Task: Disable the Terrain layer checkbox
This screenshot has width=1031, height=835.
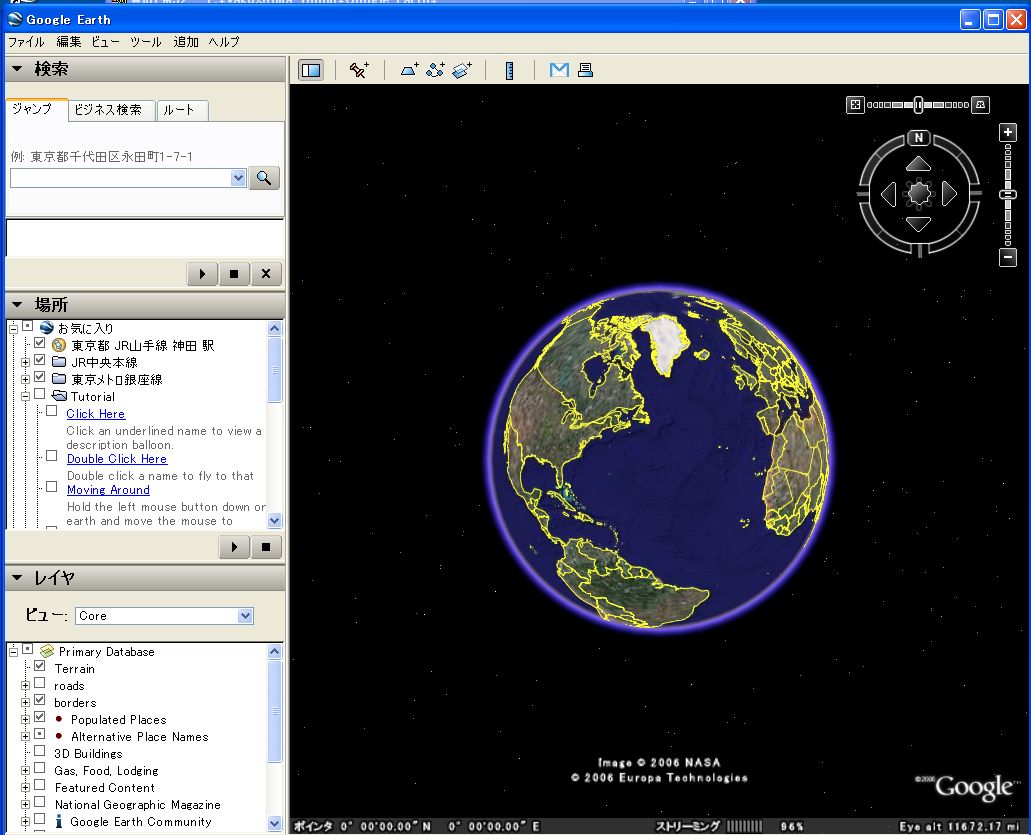Action: (39, 666)
